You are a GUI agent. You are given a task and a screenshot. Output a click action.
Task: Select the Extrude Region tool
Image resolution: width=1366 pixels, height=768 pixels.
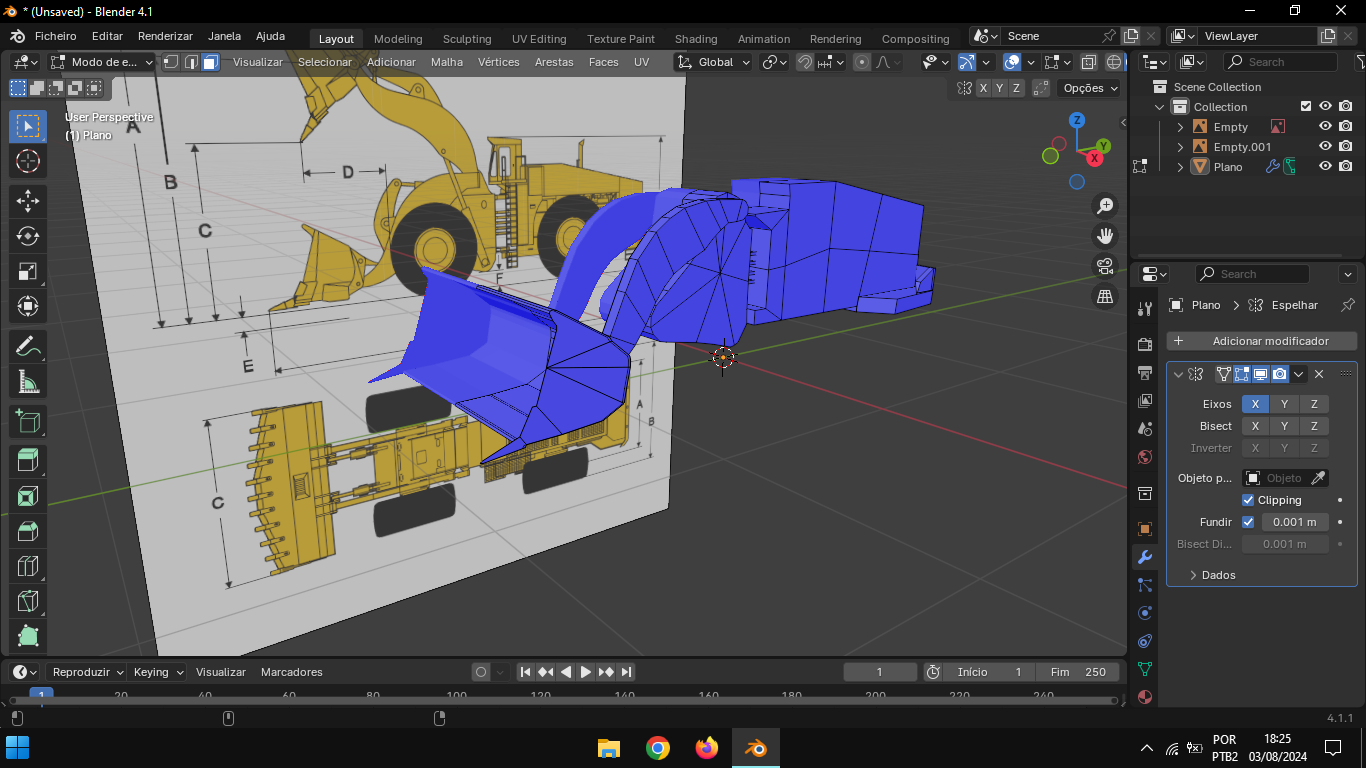(x=28, y=461)
